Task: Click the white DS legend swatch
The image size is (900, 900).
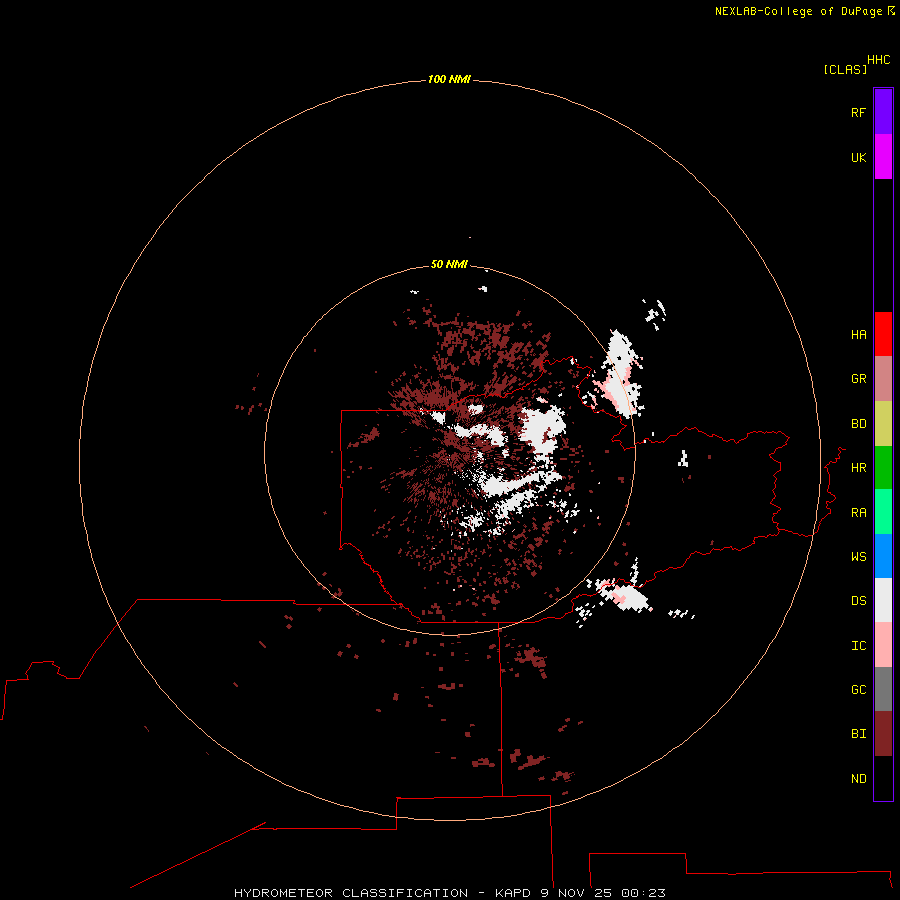Action: click(x=883, y=600)
